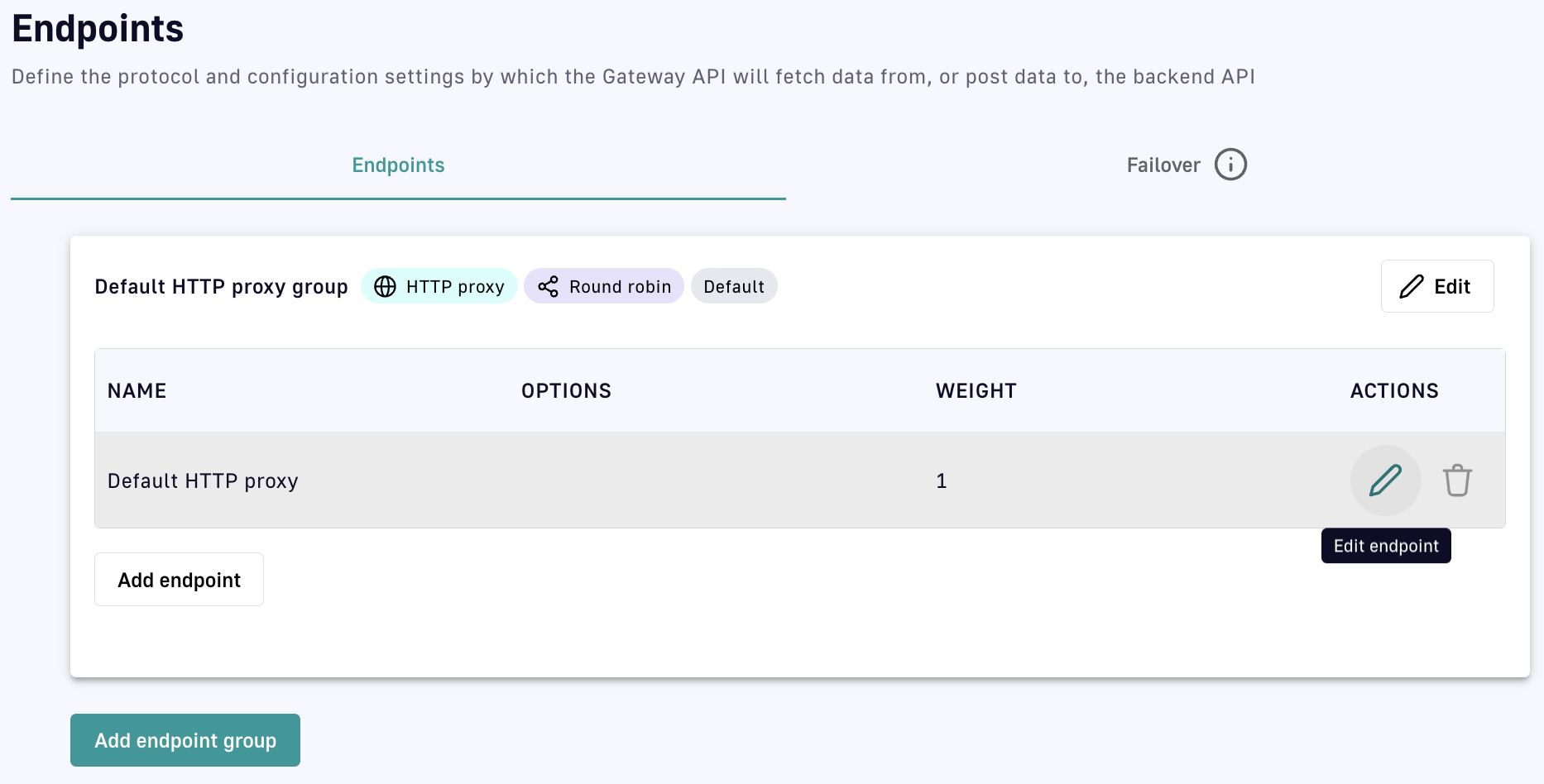Click the Add endpoint button
This screenshot has height=784, width=1544.
click(179, 580)
